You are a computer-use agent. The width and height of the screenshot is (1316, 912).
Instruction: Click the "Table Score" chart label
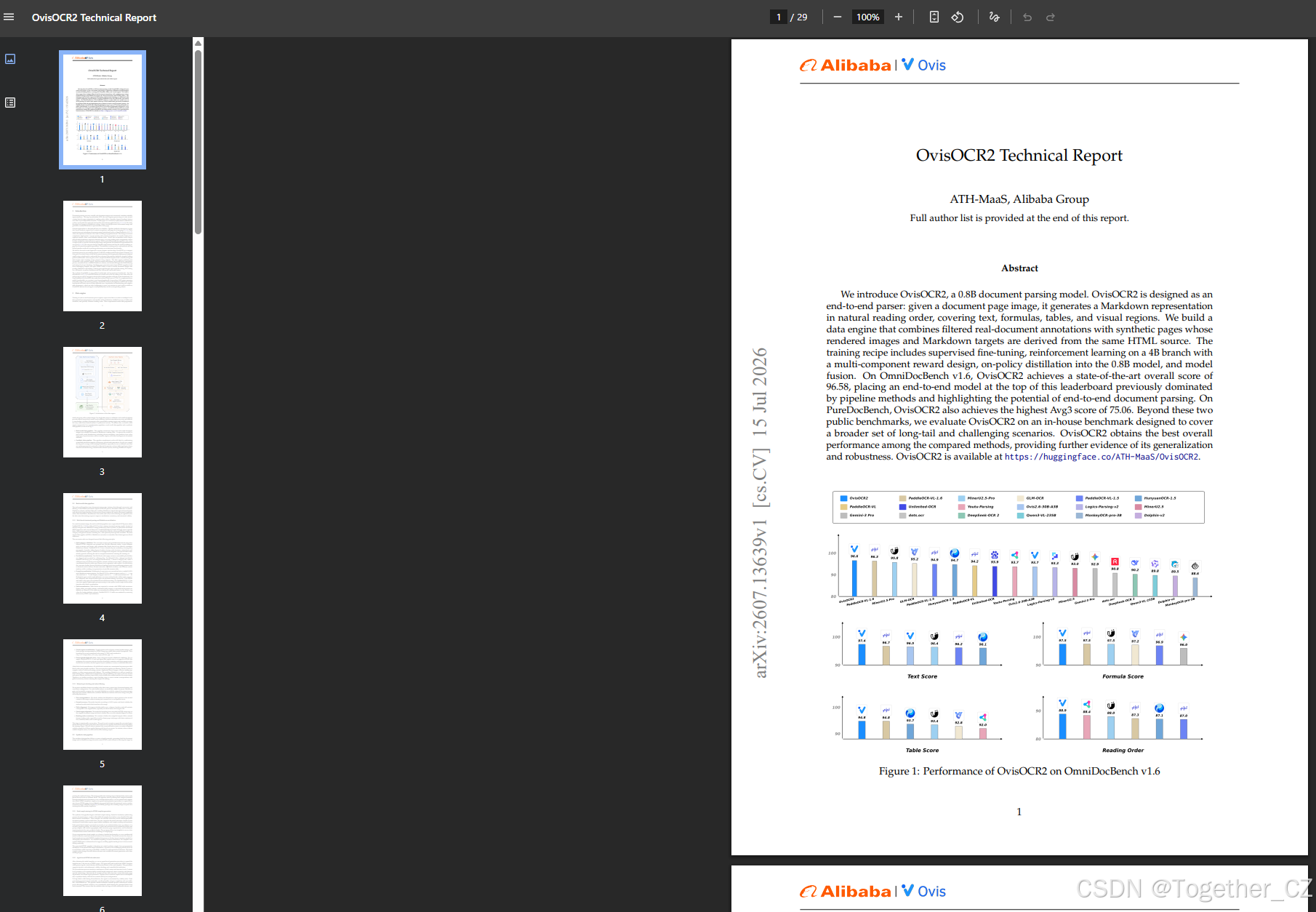(922, 750)
